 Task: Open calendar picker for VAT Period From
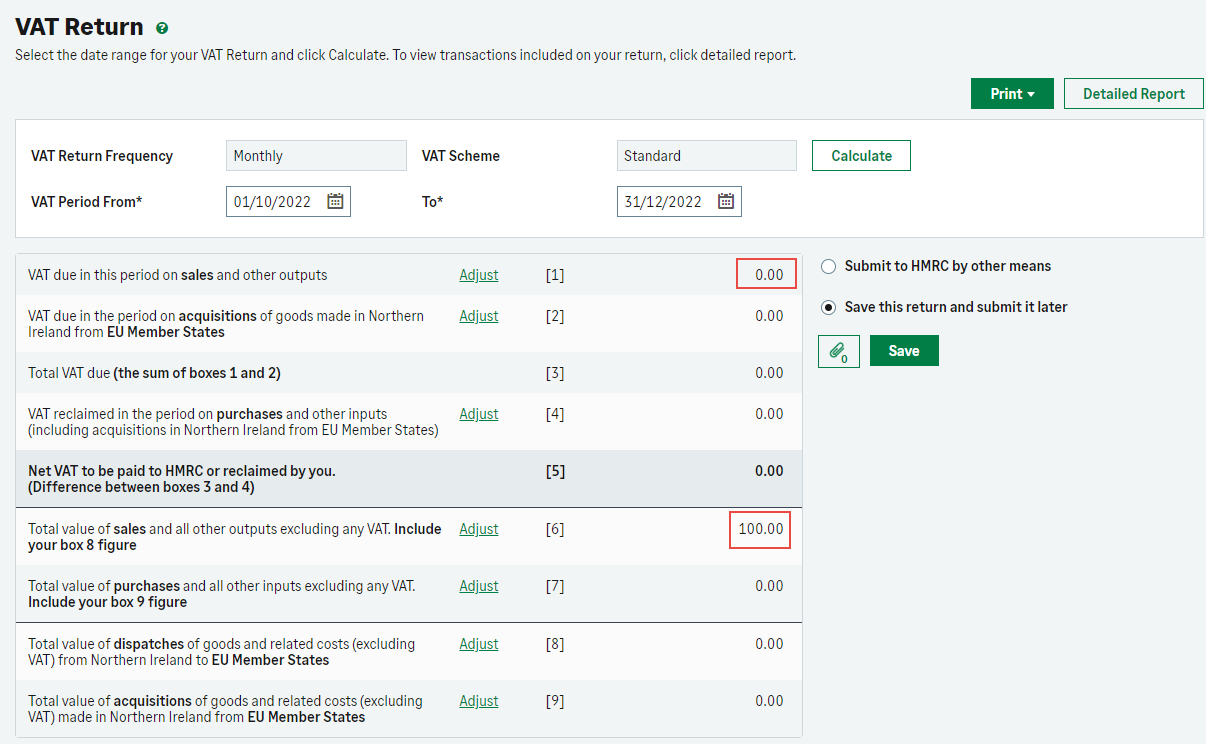pyautogui.click(x=335, y=202)
